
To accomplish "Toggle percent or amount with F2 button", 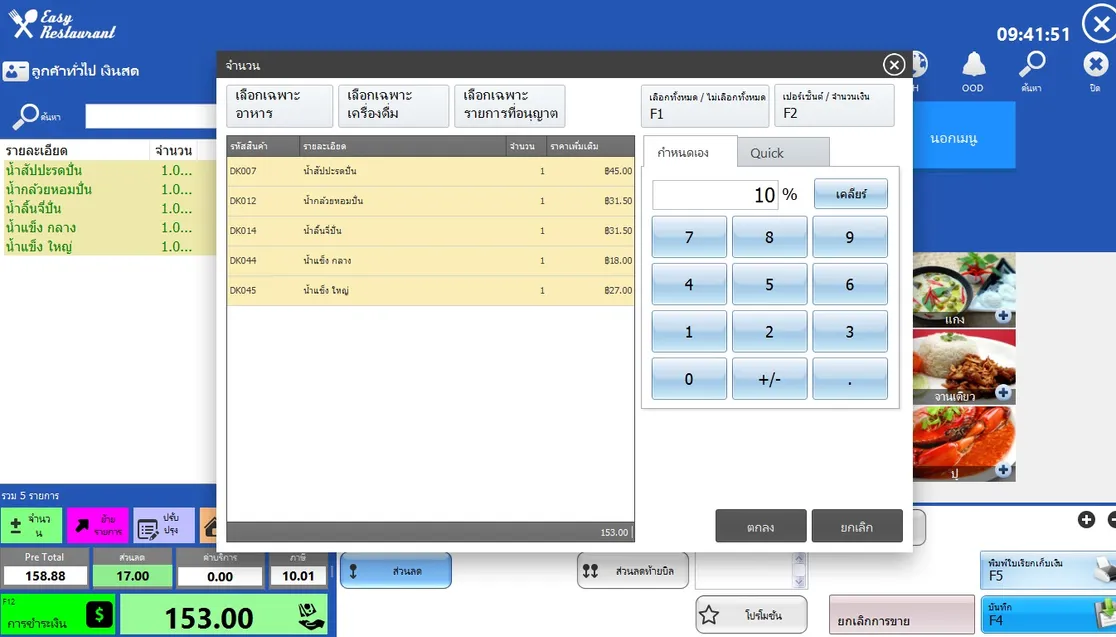I will pyautogui.click(x=834, y=106).
